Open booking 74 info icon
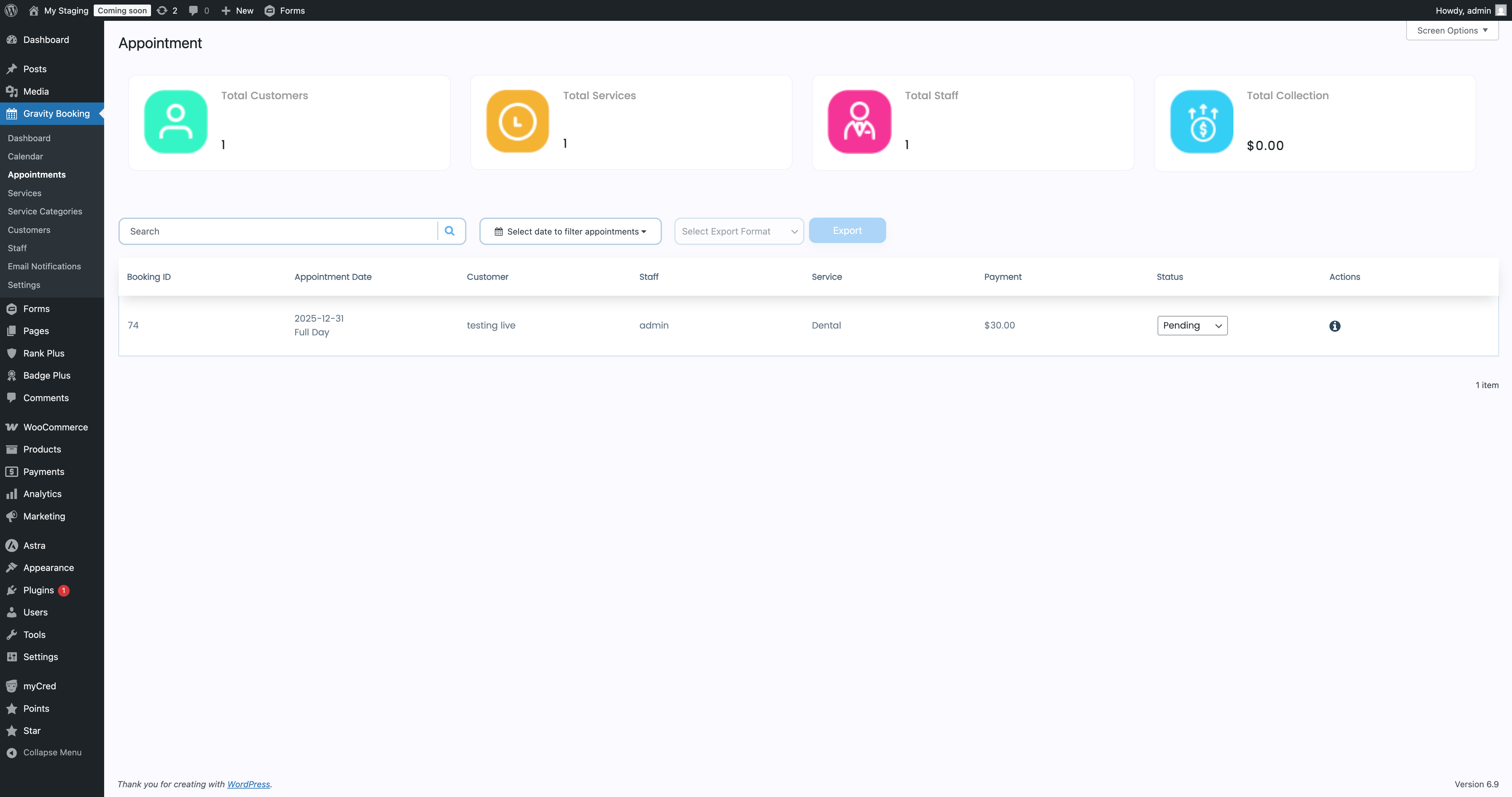 (1334, 326)
